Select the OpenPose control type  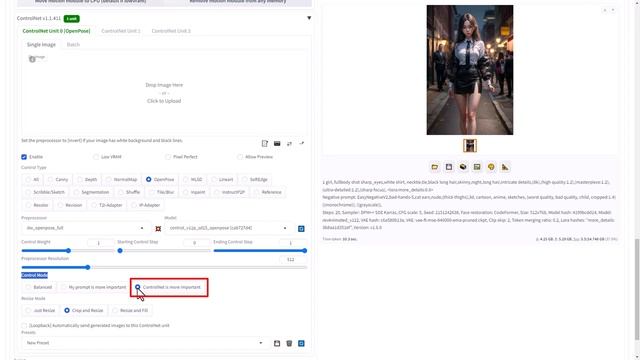160,180
